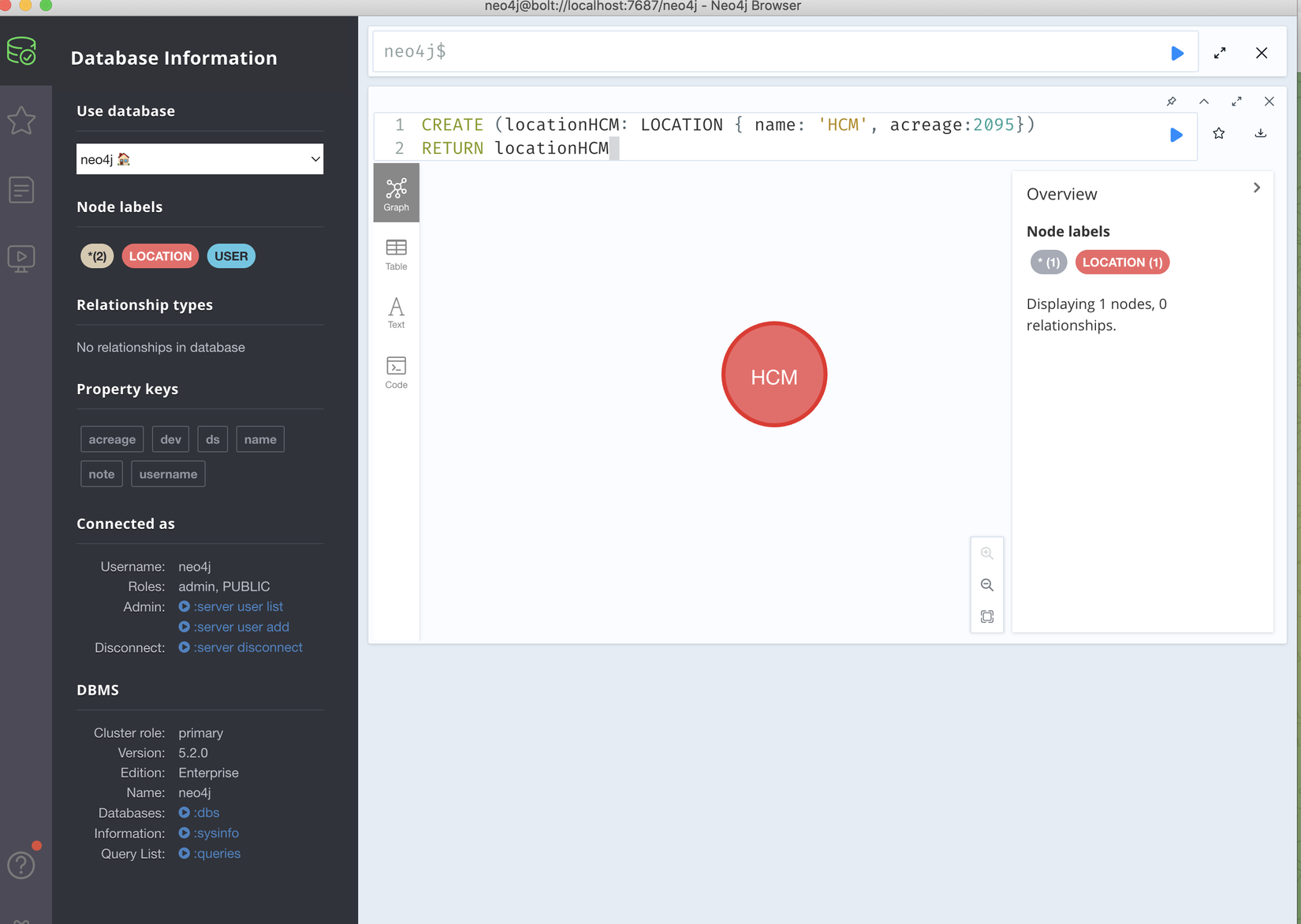Click the ds property key
The height and width of the screenshot is (924, 1301).
(213, 439)
